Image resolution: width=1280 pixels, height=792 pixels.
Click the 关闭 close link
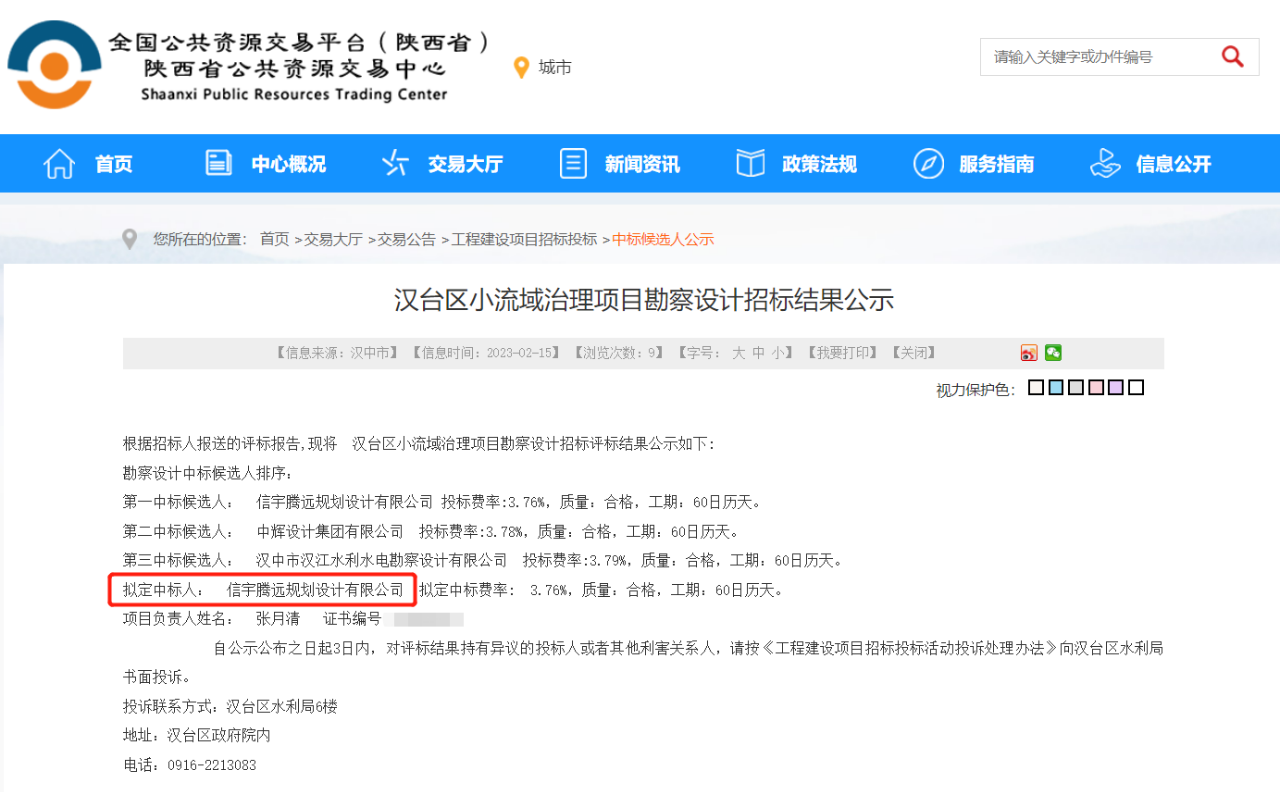coord(911,352)
